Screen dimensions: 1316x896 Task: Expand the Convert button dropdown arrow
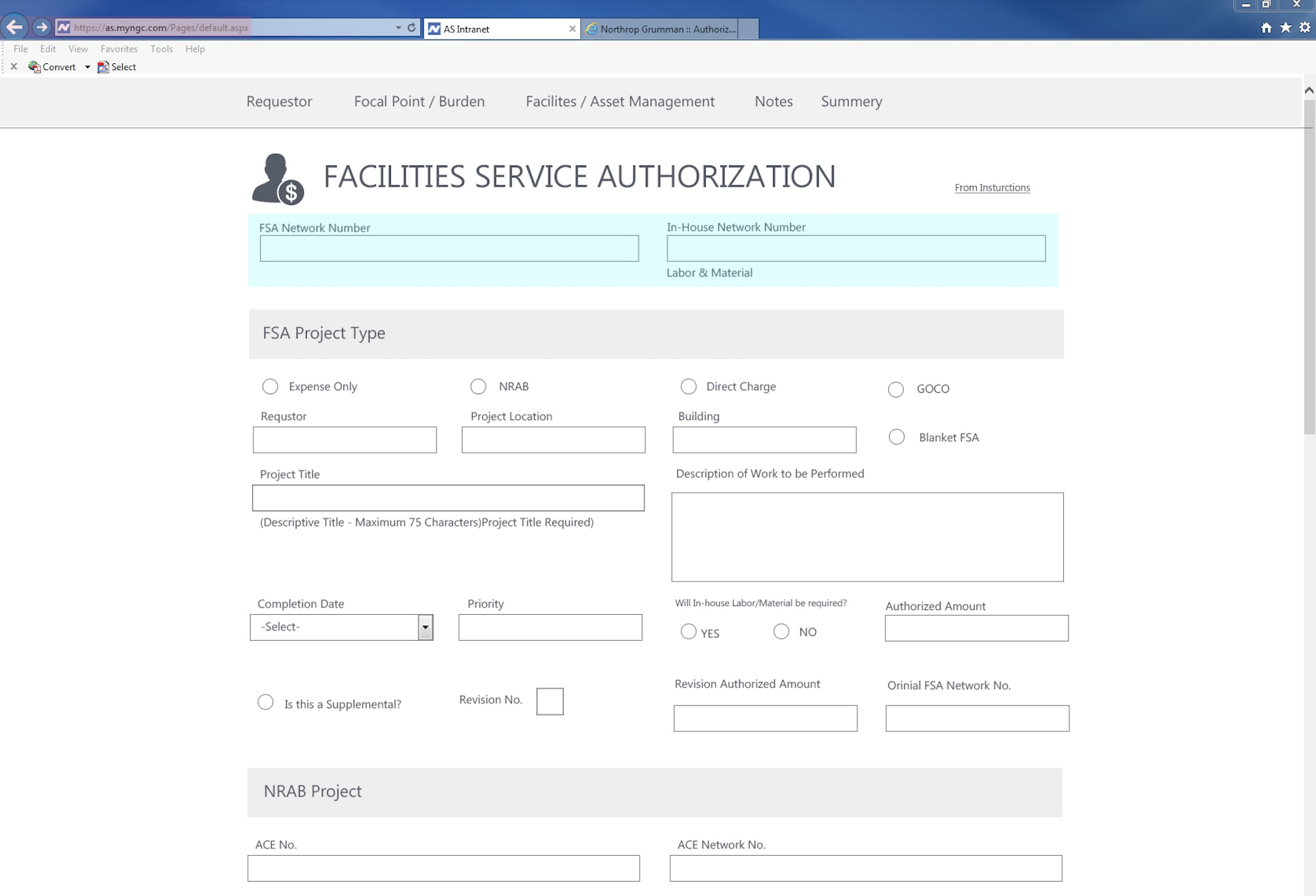pos(87,67)
